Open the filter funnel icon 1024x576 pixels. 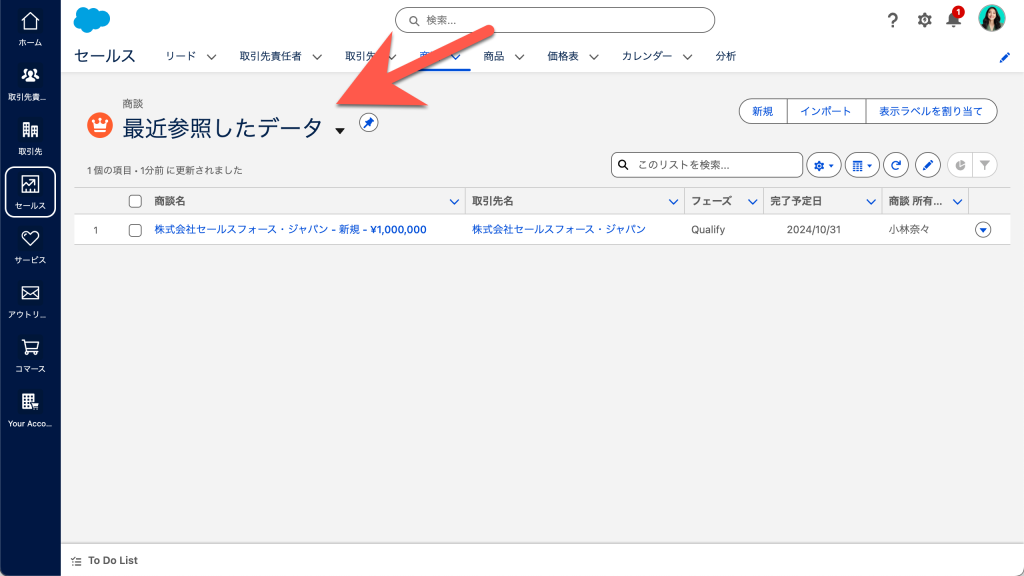tap(985, 165)
